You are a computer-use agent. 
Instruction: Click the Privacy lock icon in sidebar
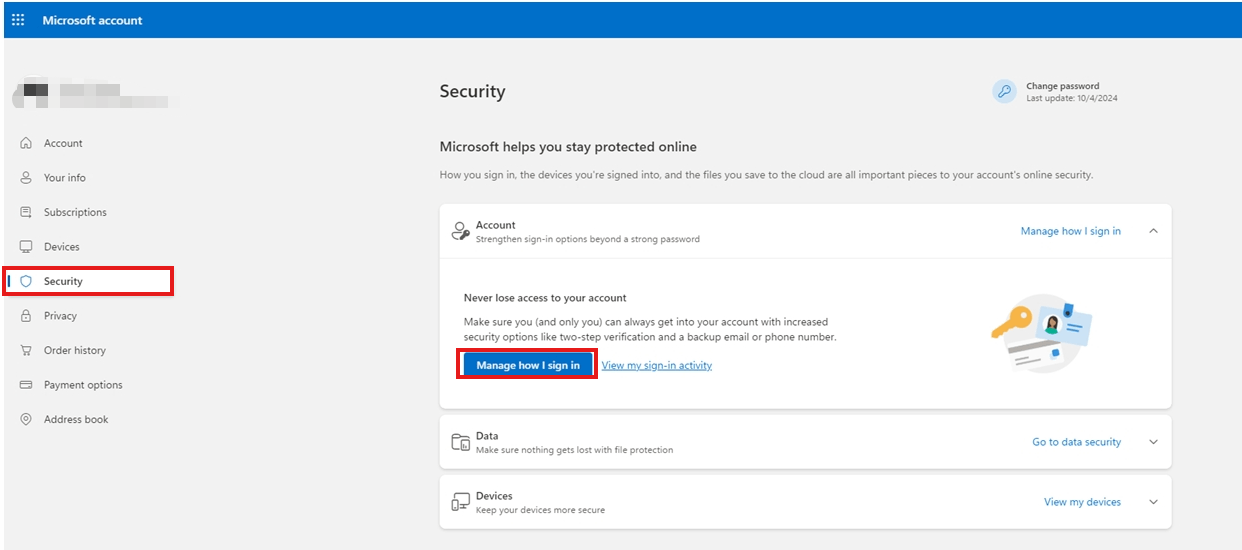click(26, 316)
